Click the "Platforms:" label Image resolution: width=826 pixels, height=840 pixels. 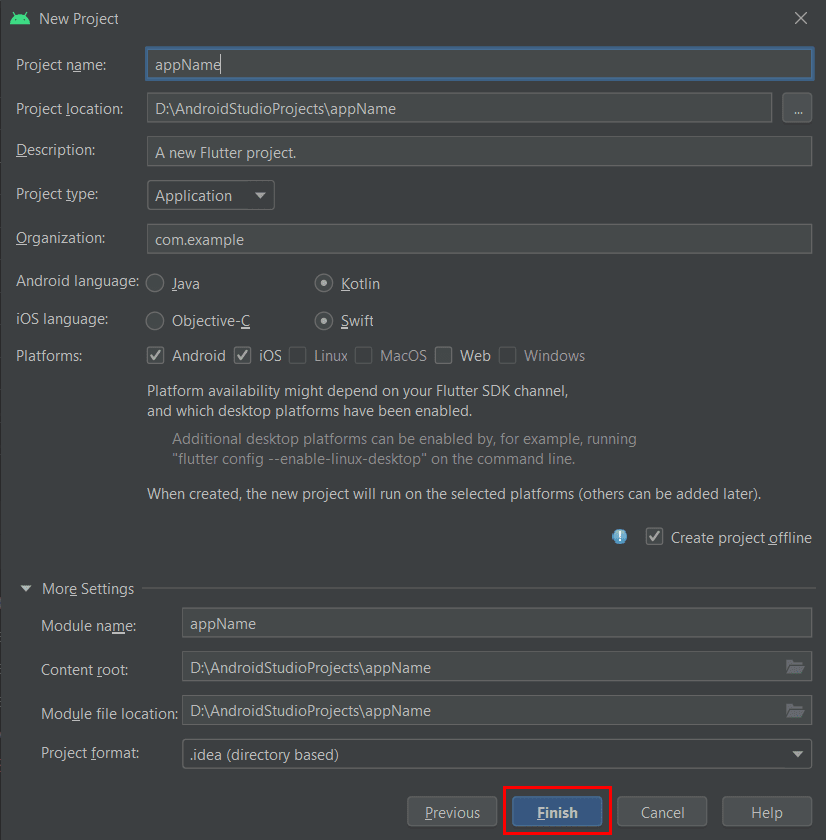(49, 356)
